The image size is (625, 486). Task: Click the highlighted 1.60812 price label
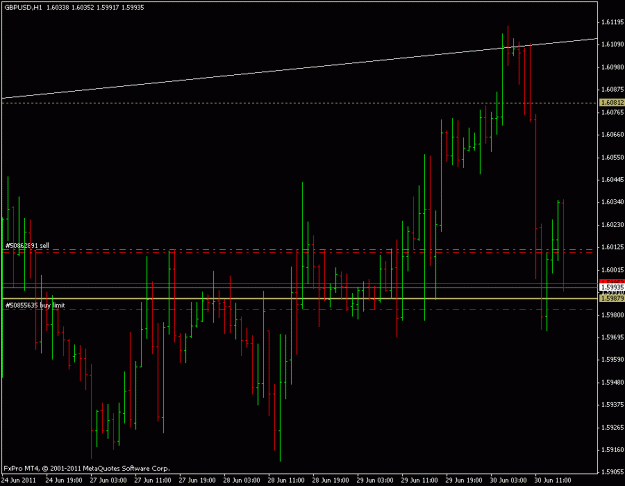pos(612,103)
